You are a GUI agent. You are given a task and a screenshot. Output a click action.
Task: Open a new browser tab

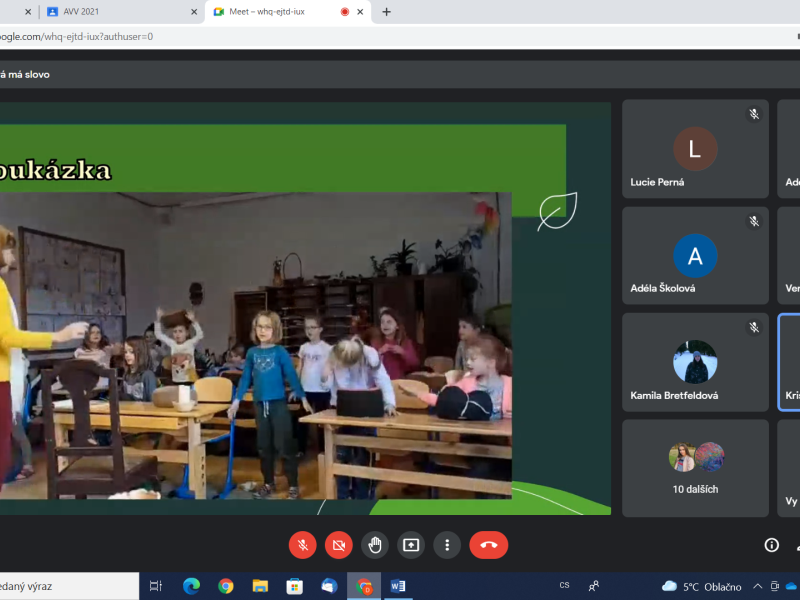[387, 12]
